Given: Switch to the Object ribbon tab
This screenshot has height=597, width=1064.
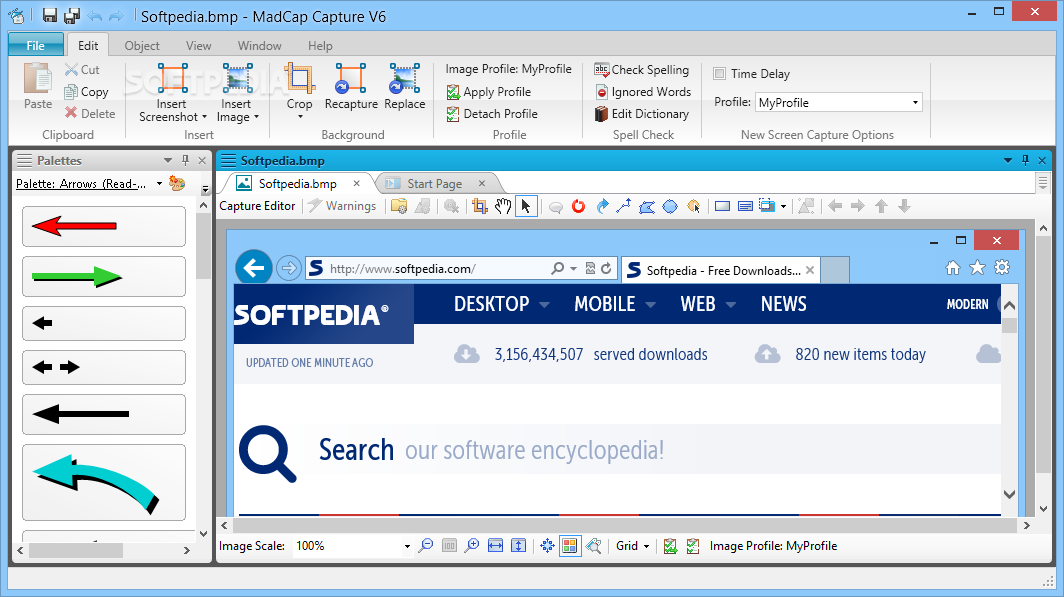Looking at the screenshot, I should [x=142, y=45].
